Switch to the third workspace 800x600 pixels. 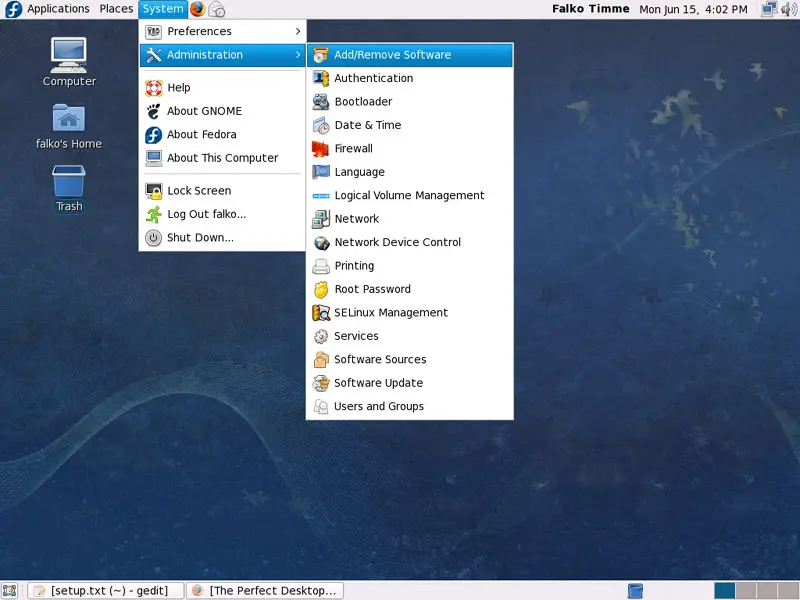[767, 590]
